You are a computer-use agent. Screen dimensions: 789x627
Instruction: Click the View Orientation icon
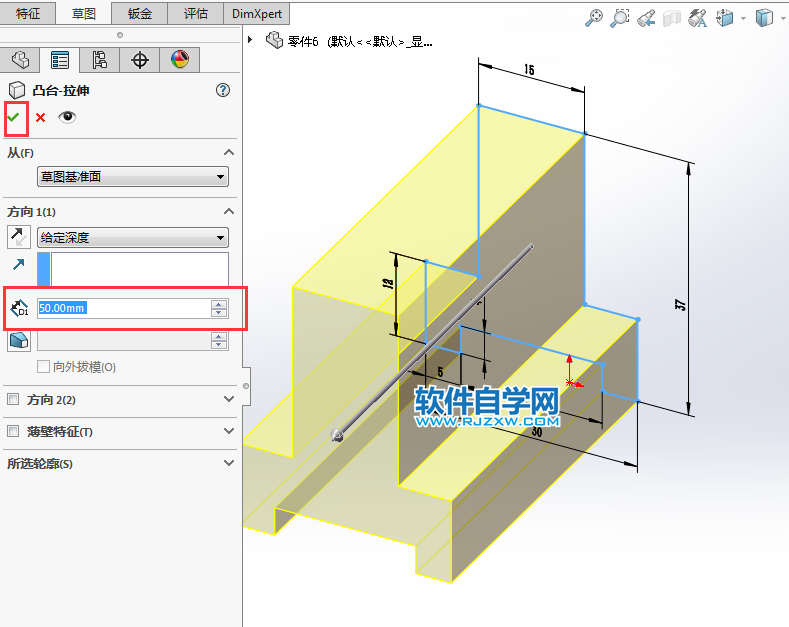click(x=725, y=18)
